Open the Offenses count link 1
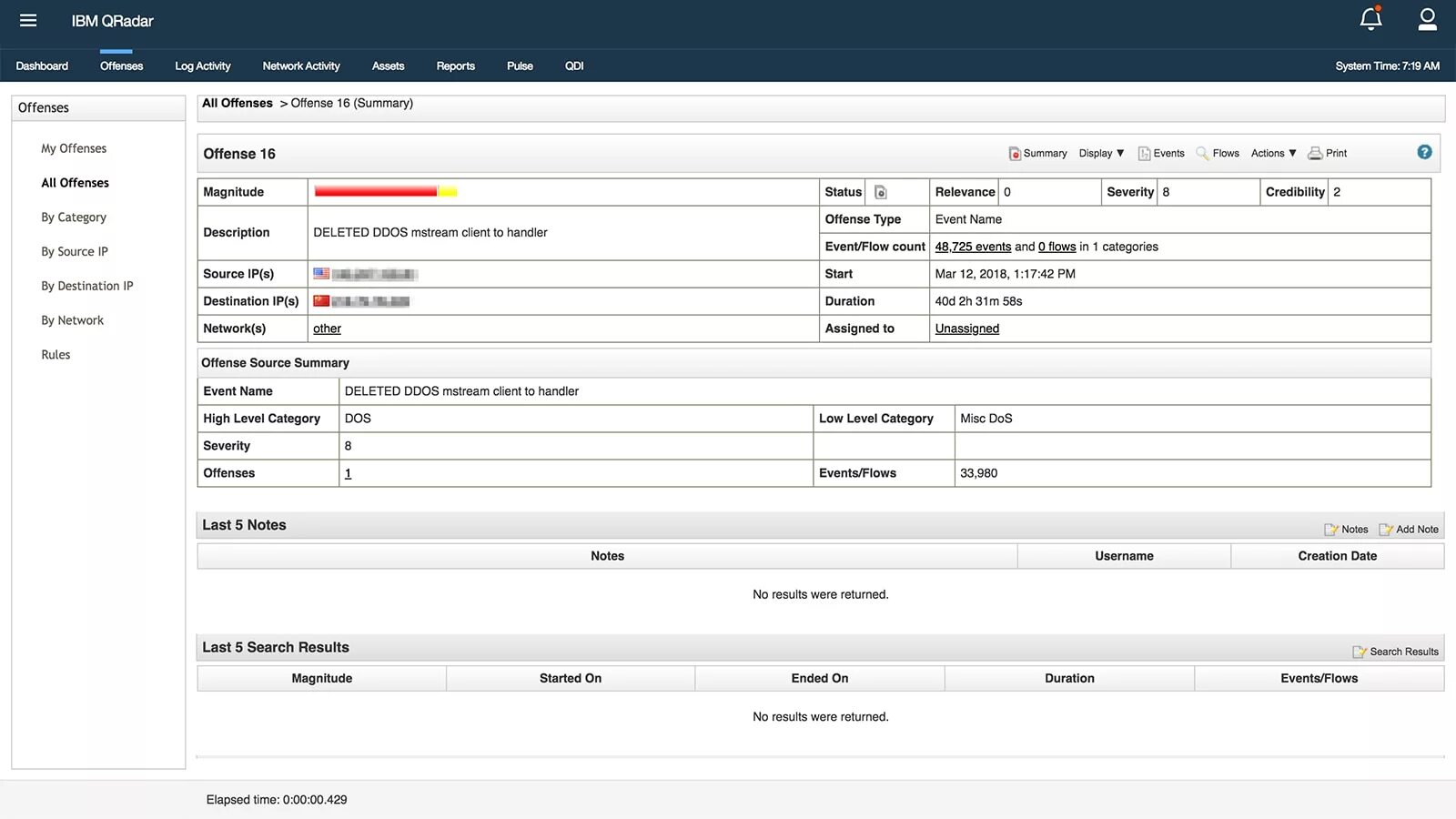 (x=348, y=473)
